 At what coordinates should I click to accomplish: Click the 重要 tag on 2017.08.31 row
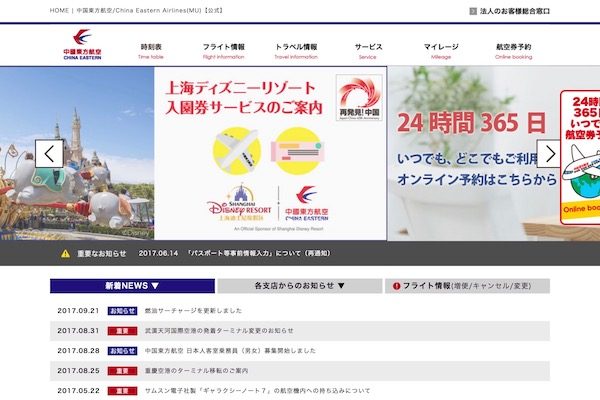(122, 331)
